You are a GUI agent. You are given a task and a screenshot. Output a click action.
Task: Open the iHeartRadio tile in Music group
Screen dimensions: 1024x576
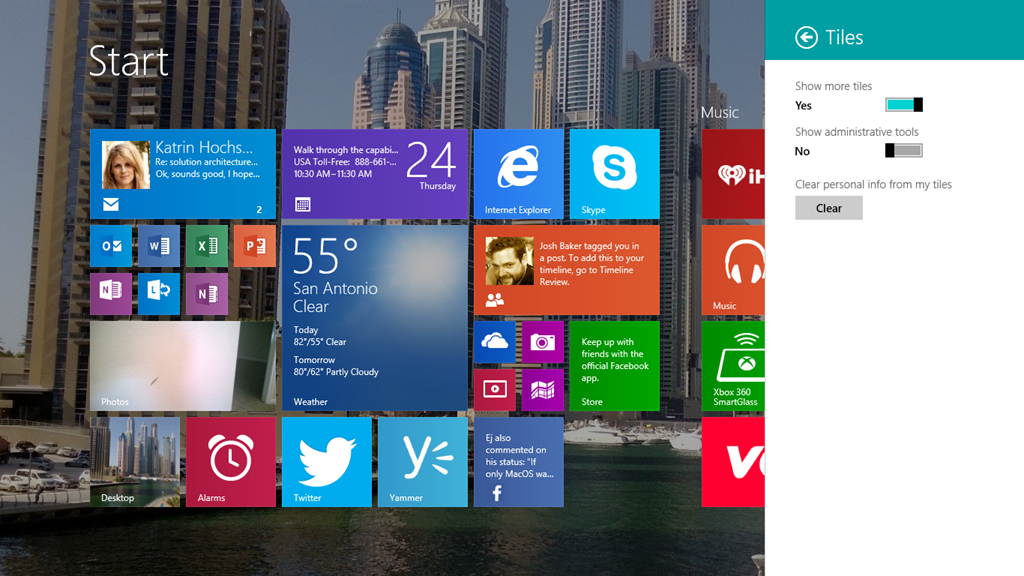(733, 174)
